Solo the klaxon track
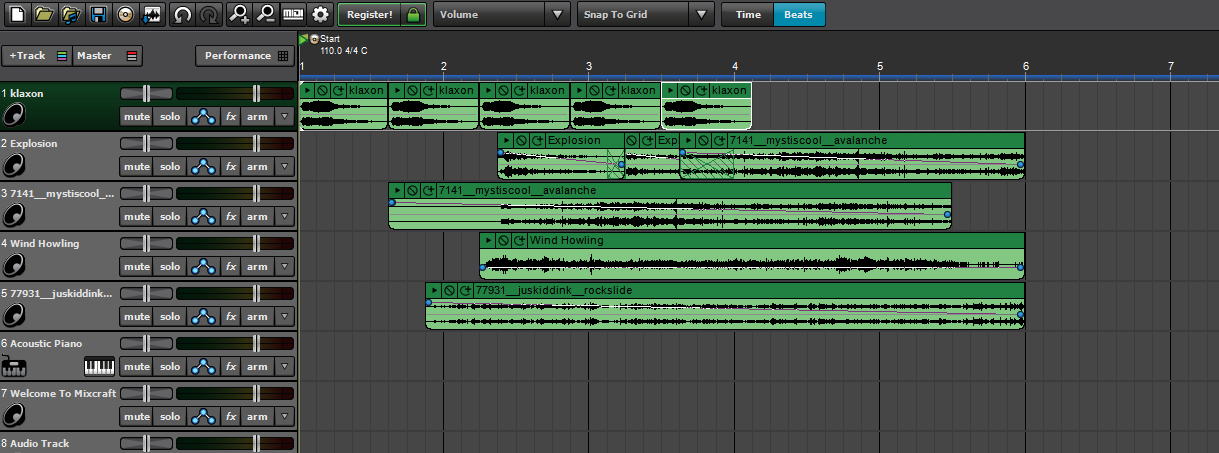Screen dimensions: 1219x453 [x=170, y=117]
